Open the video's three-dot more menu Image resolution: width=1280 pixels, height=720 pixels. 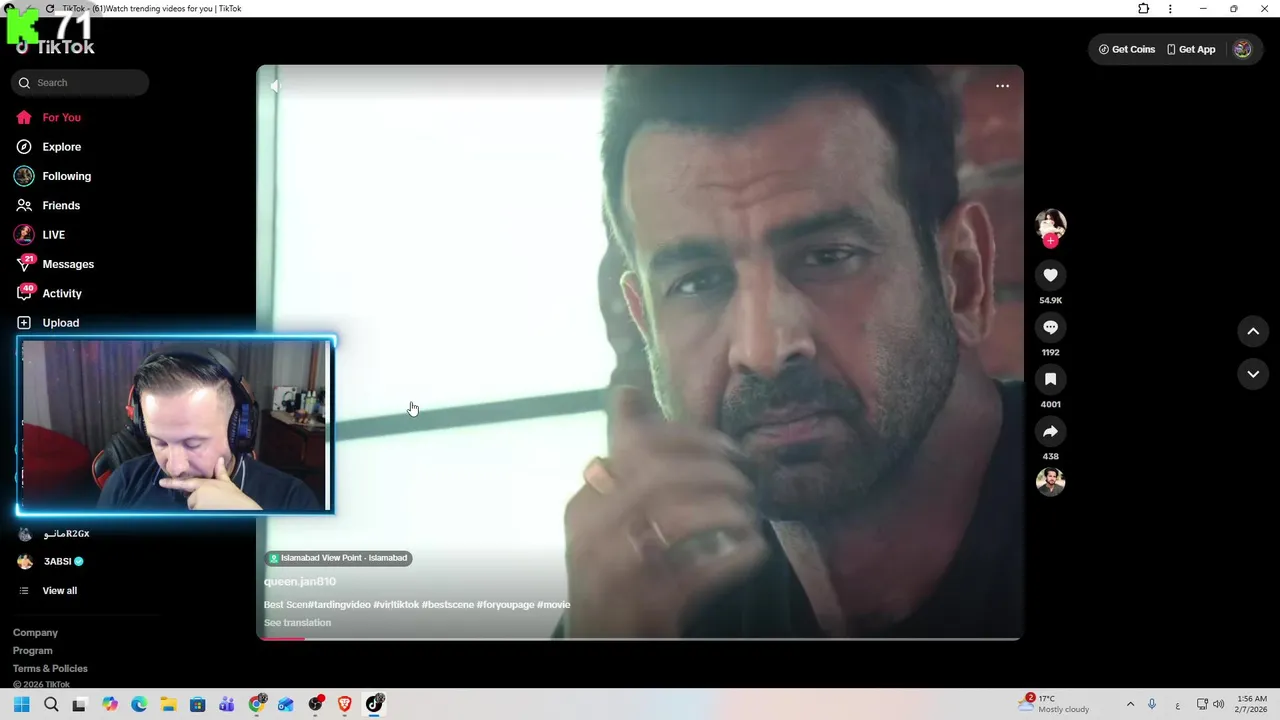coord(1002,86)
